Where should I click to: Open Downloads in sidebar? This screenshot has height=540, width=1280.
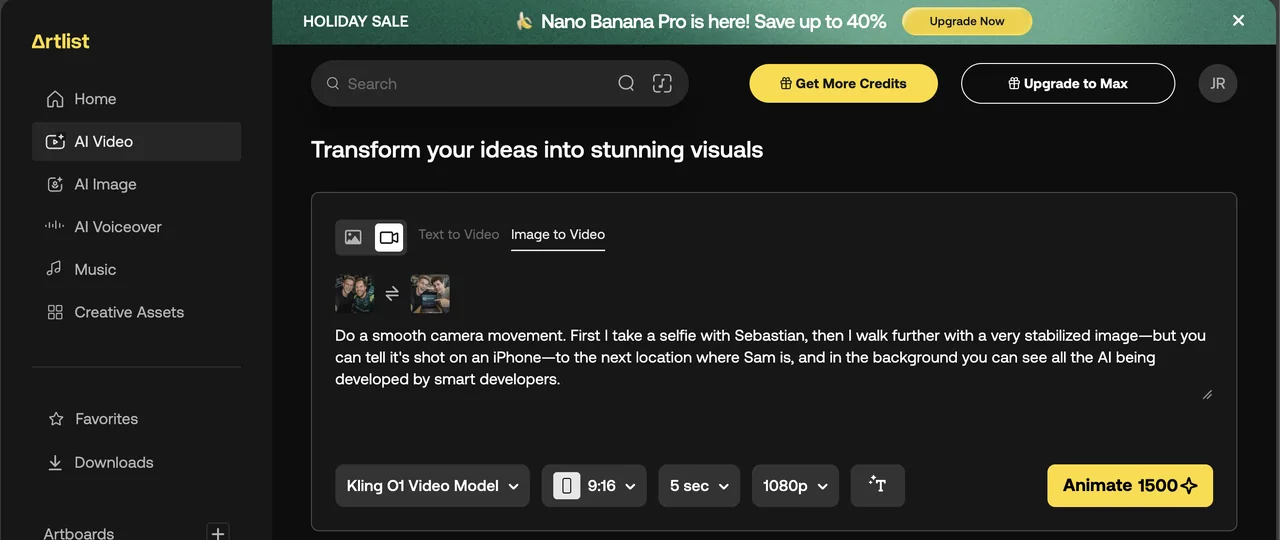(x=136, y=463)
